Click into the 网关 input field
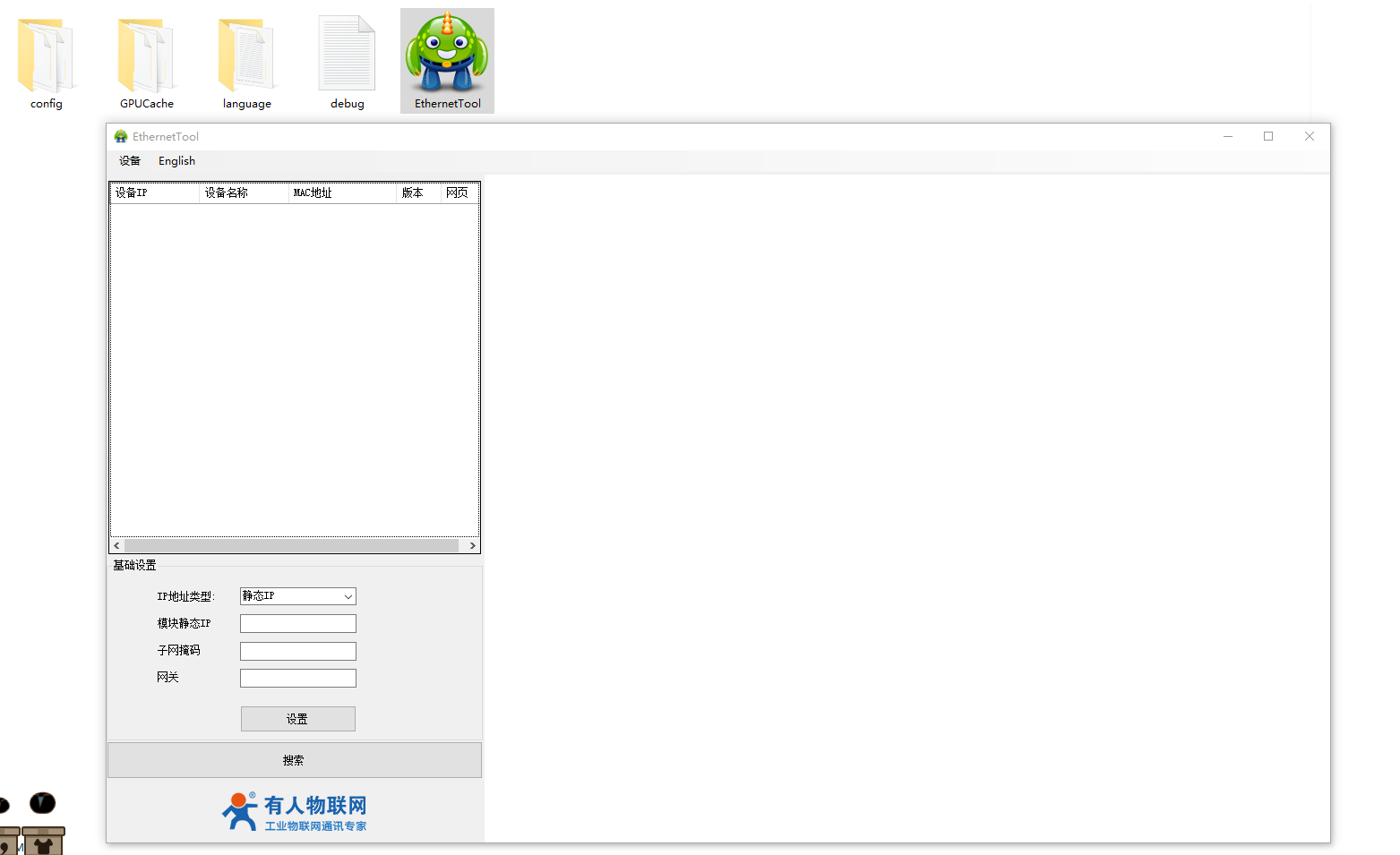Image resolution: width=1400 pixels, height=855 pixels. pyautogui.click(x=297, y=679)
